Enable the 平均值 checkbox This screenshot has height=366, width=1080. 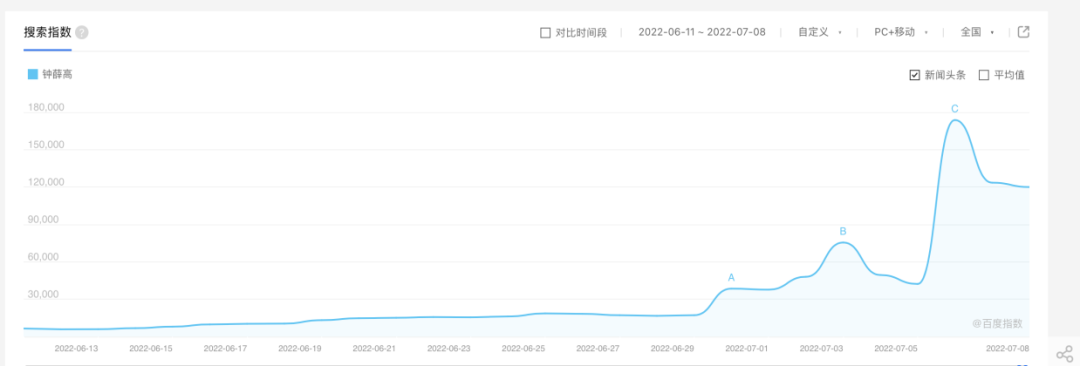pyautogui.click(x=984, y=75)
